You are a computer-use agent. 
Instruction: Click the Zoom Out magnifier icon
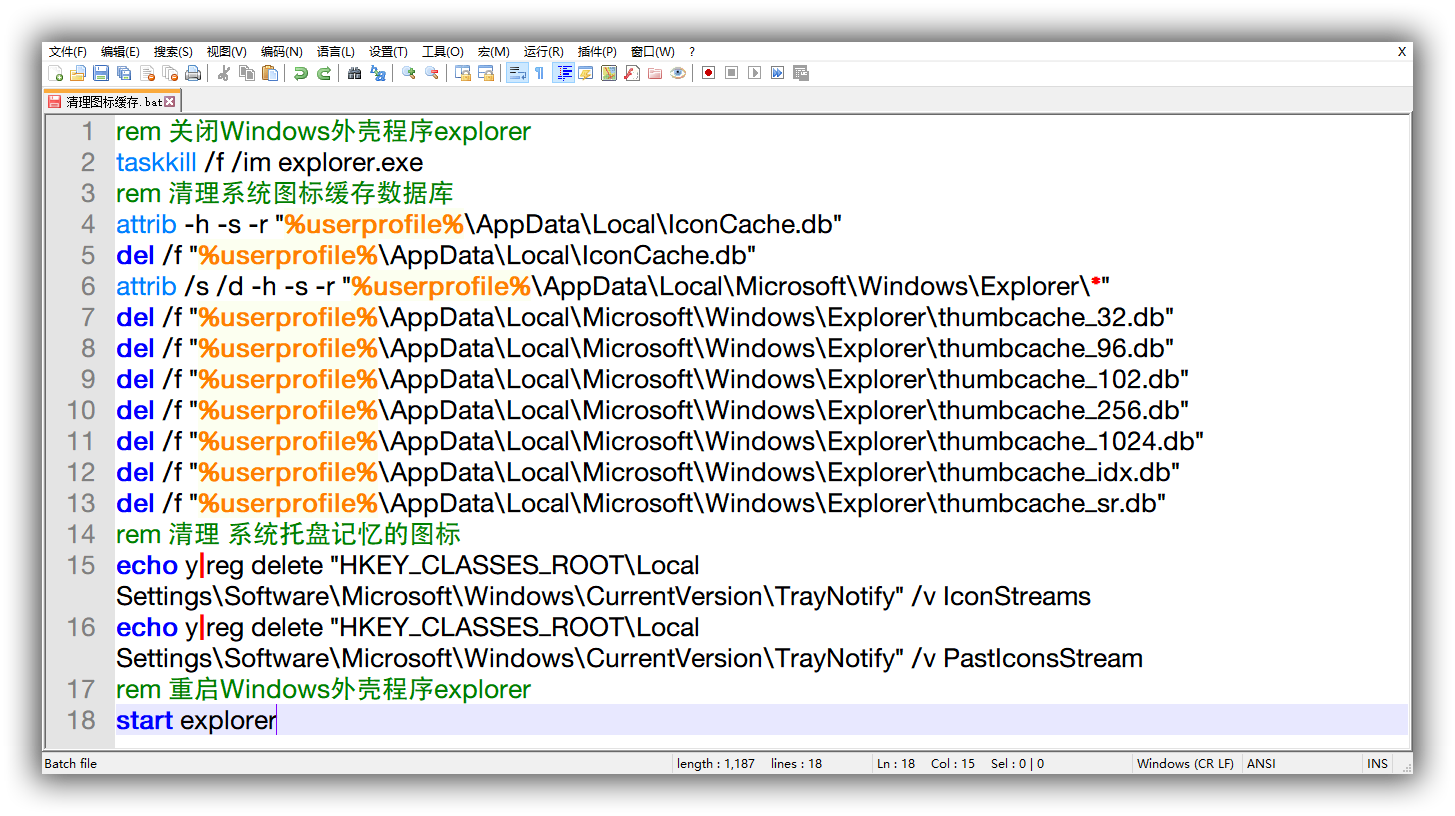tap(432, 73)
